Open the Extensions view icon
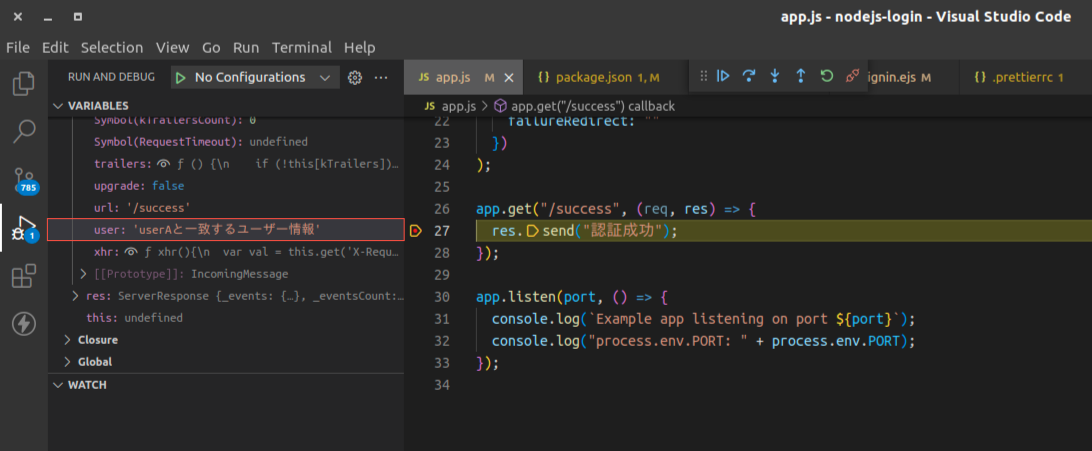 click(24, 276)
